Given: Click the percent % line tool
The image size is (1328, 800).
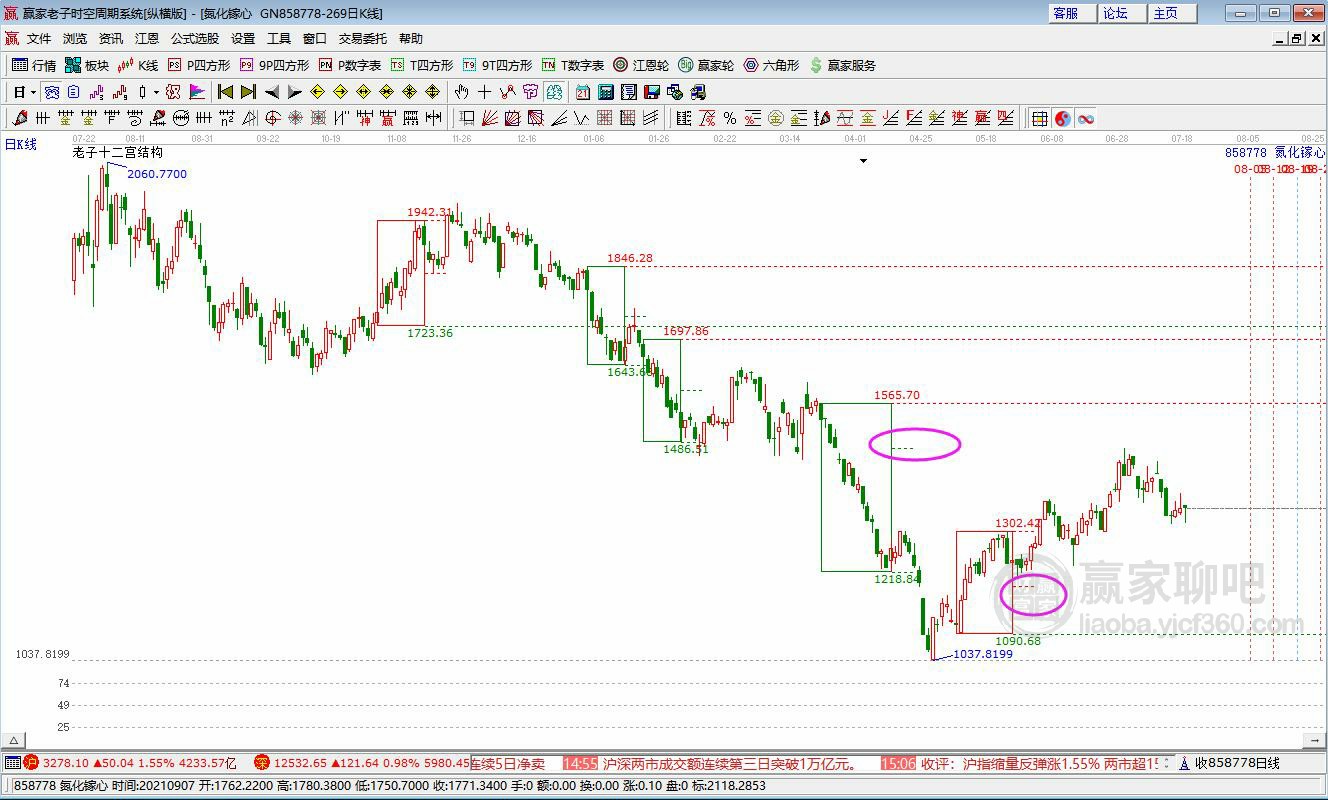Looking at the screenshot, I should point(729,118).
